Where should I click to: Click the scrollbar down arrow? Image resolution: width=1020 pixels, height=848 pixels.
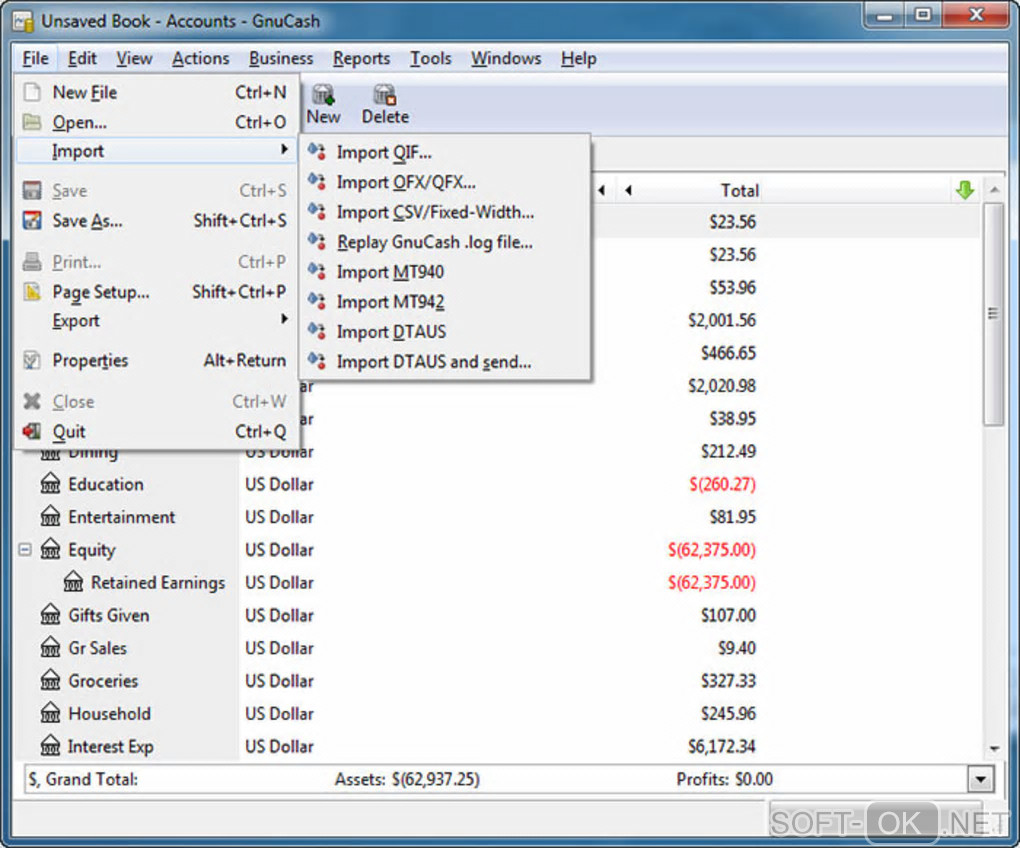[993, 748]
